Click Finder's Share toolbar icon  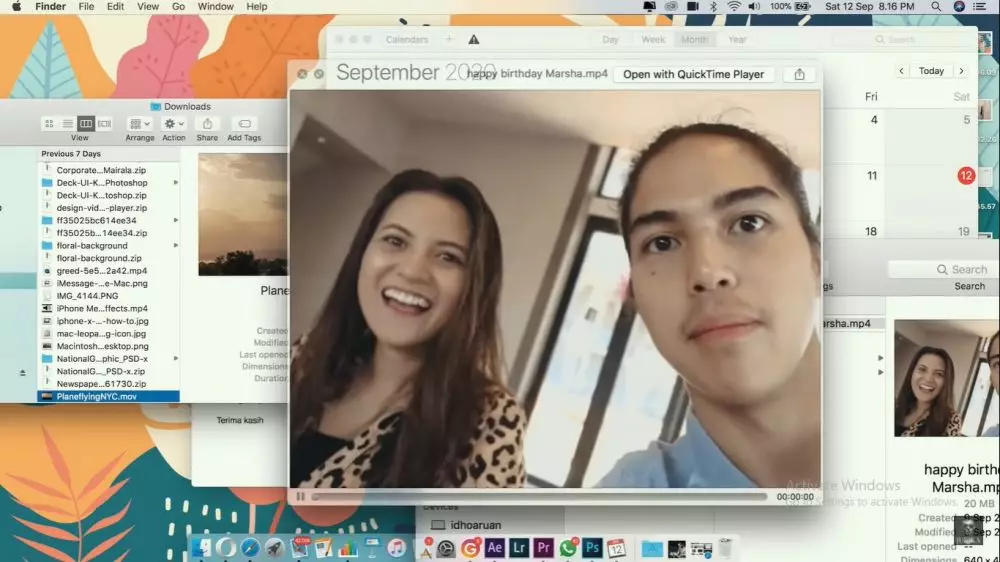(207, 124)
